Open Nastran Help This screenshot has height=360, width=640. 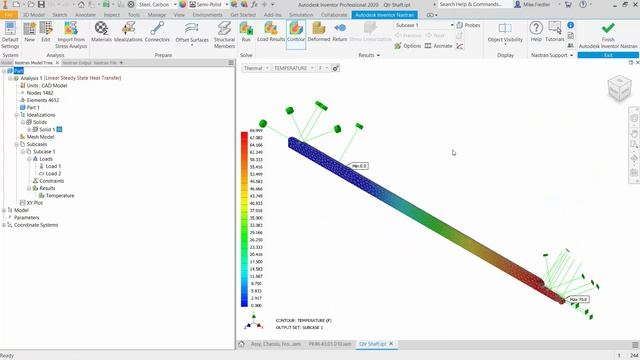pos(536,32)
